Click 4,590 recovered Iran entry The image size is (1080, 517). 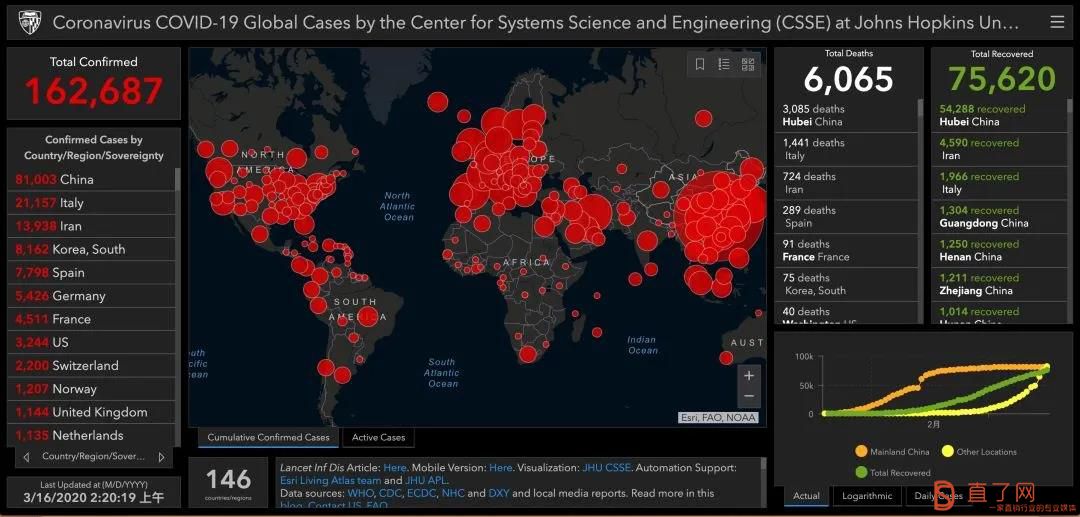(1000, 149)
